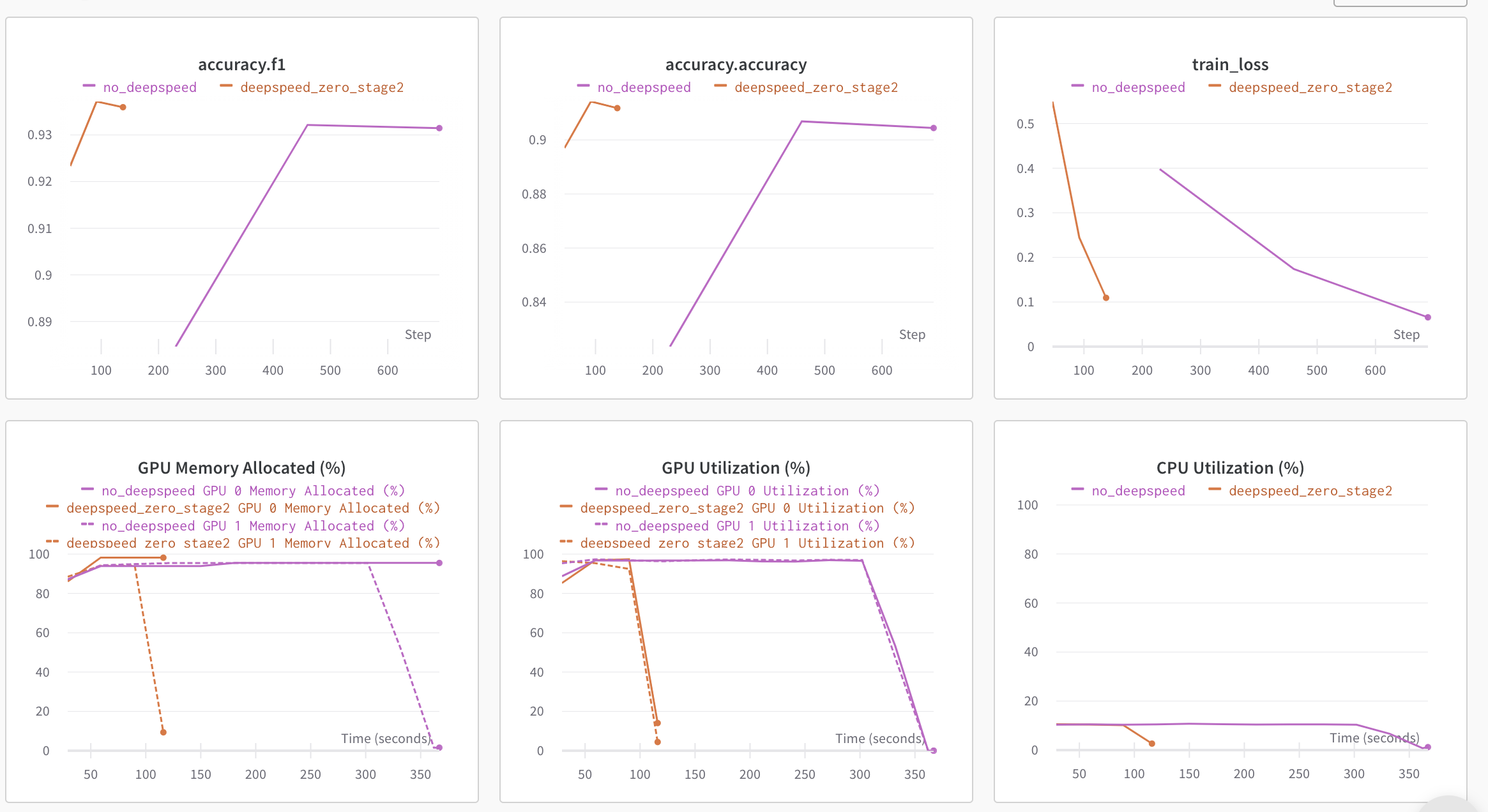
Task: Select the no_deepspeed GPU 0 Memory Allocated legend
Action: 253,491
